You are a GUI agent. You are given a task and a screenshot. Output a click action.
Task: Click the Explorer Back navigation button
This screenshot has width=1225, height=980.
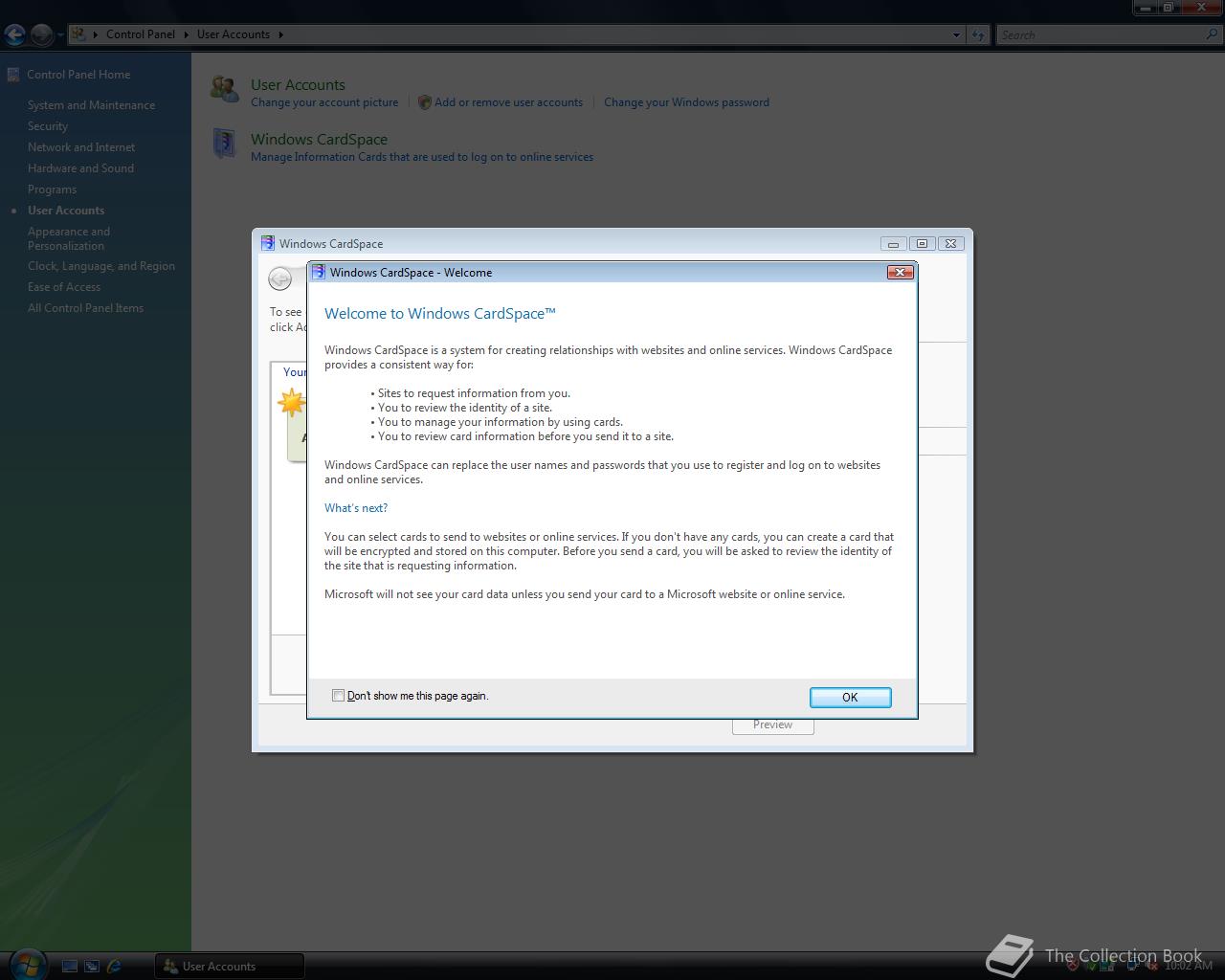pyautogui.click(x=14, y=35)
